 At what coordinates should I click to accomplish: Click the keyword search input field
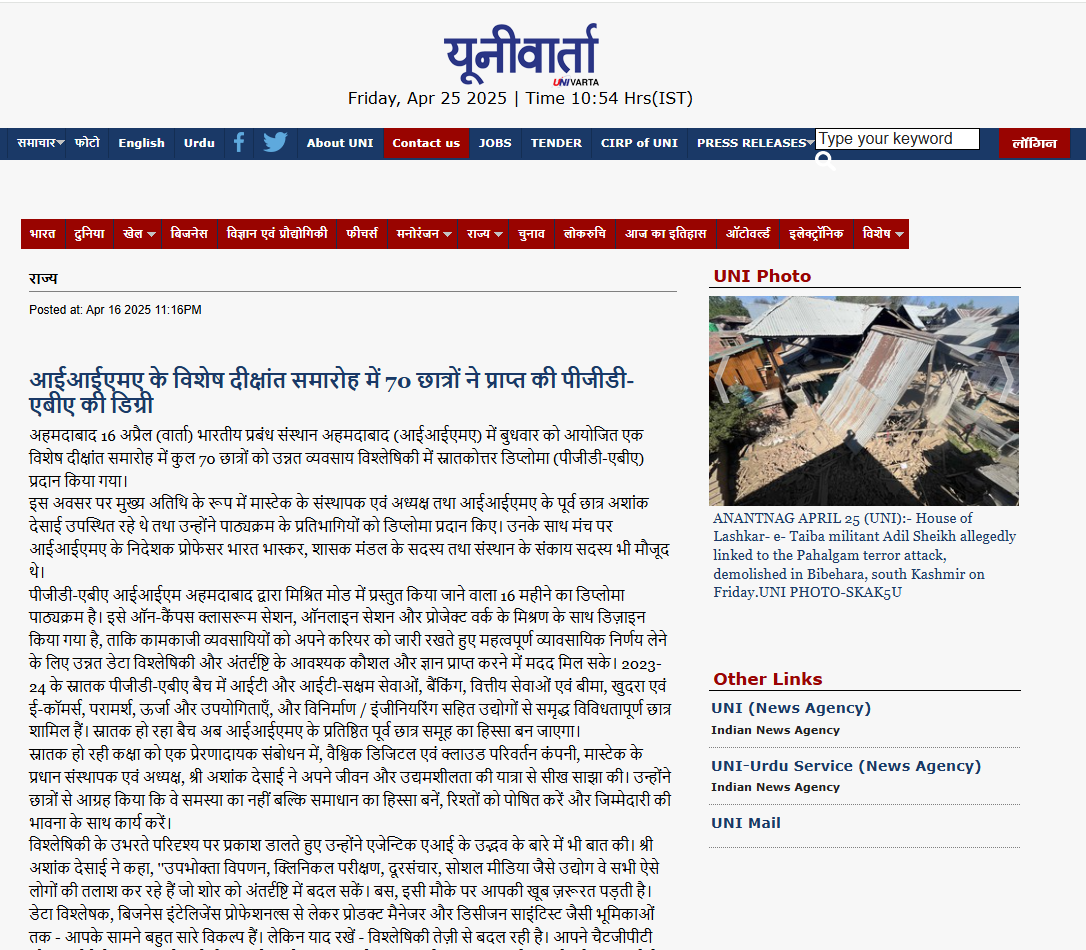(x=896, y=138)
